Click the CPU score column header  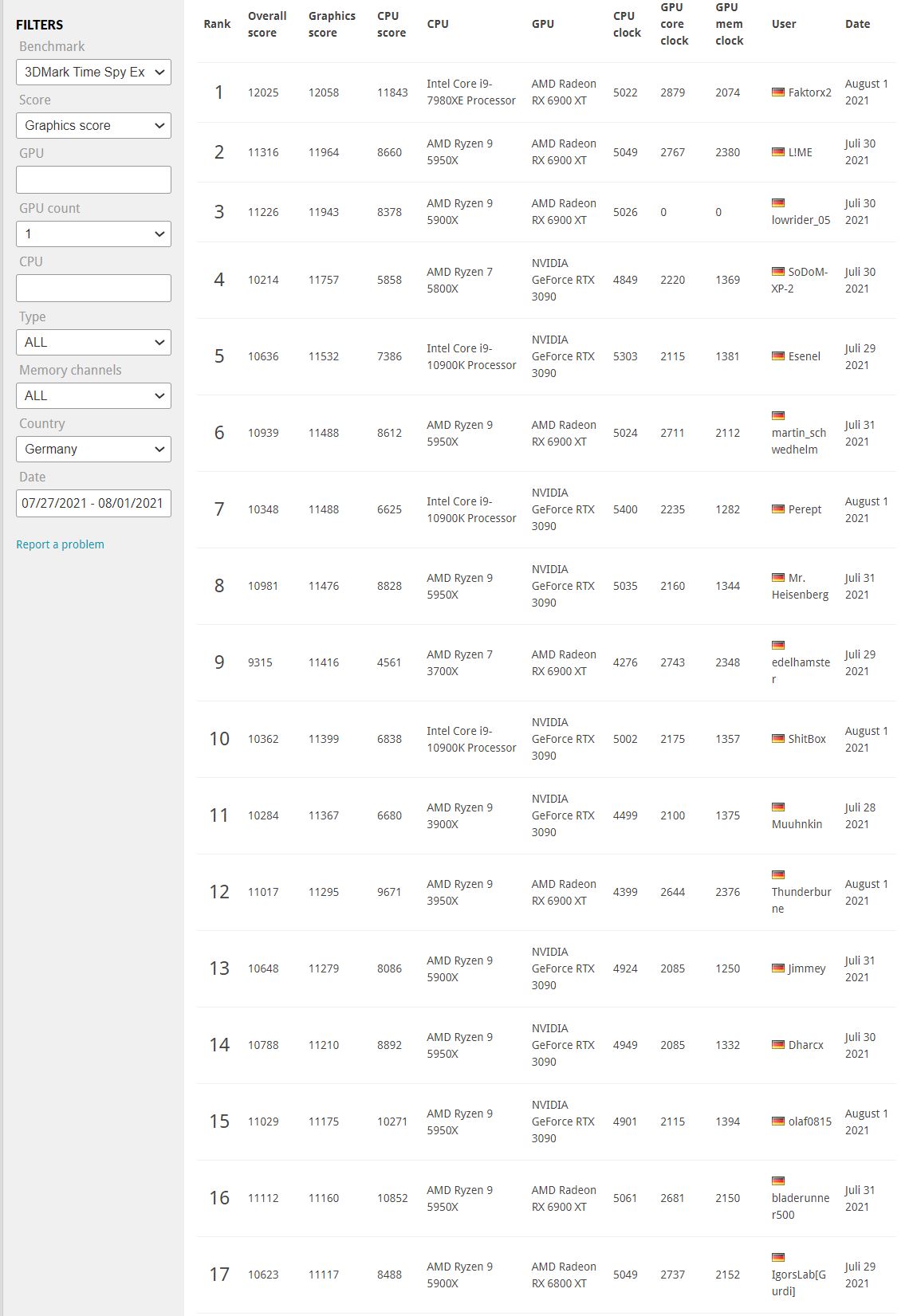[x=392, y=24]
